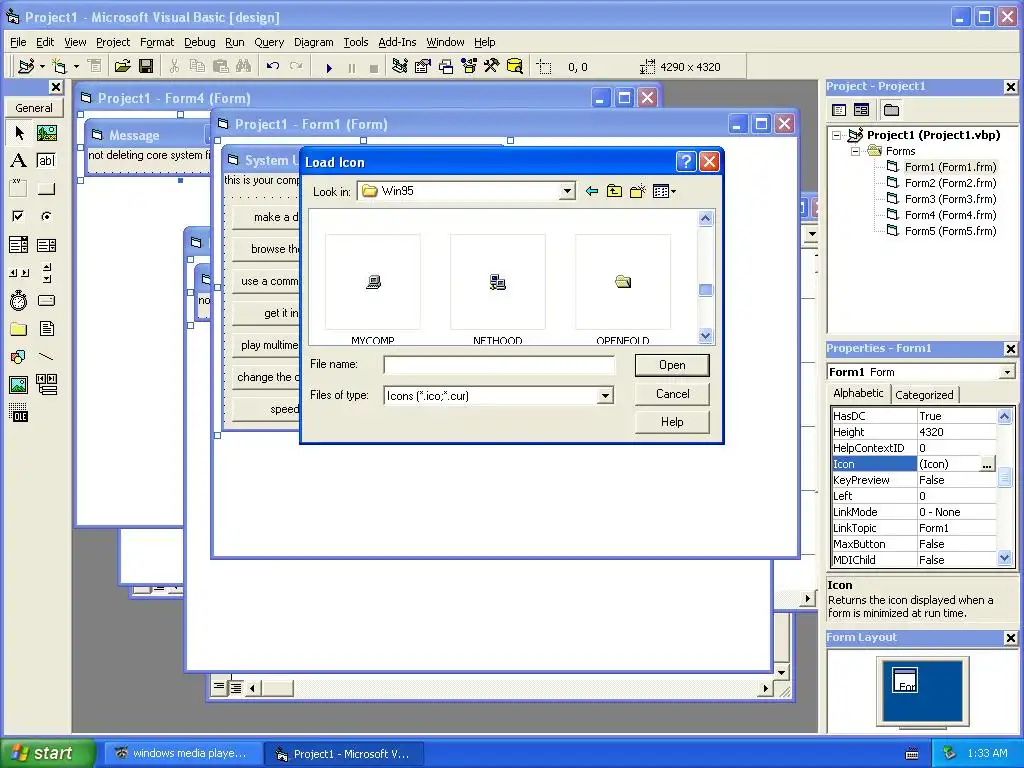Open Properties Window from toolbar
Screen dimensions: 1024x768
(423, 66)
